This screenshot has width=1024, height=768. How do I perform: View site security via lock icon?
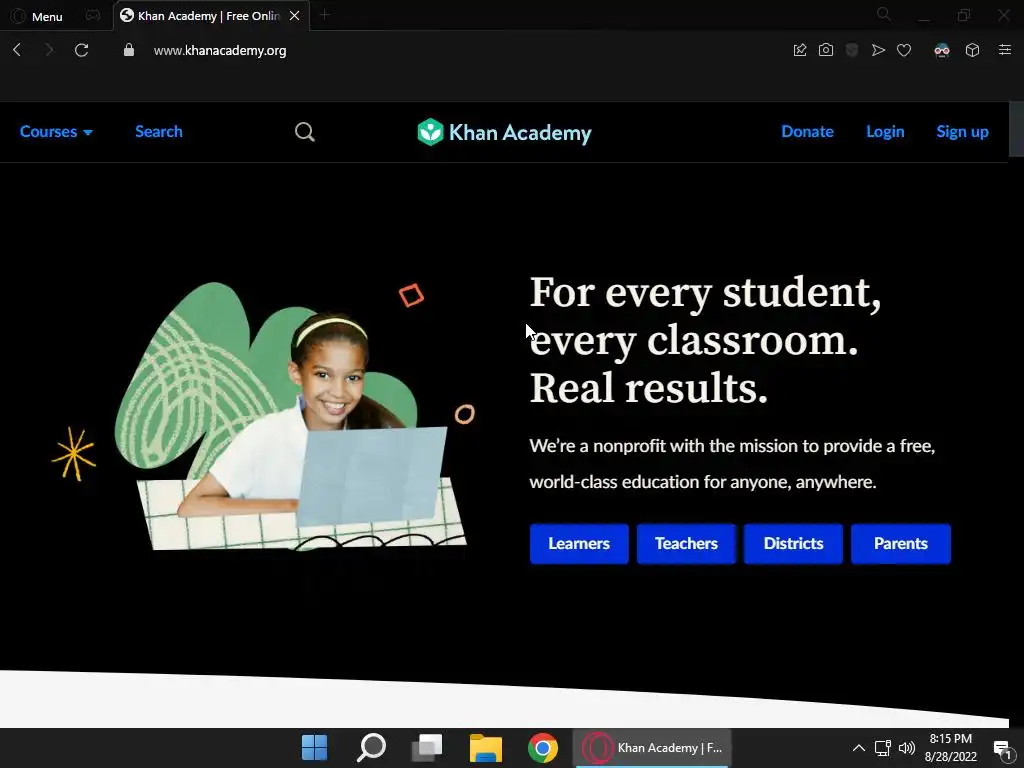click(x=129, y=50)
